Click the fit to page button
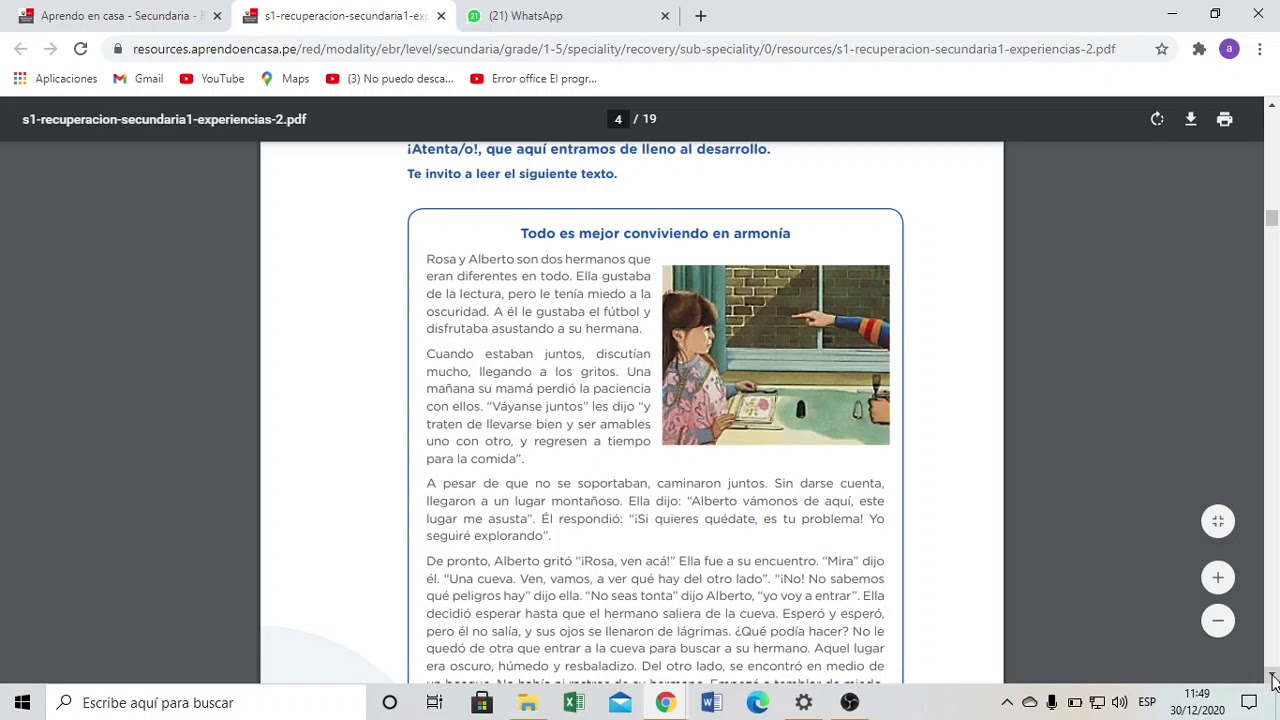This screenshot has width=1280, height=720. click(1218, 521)
